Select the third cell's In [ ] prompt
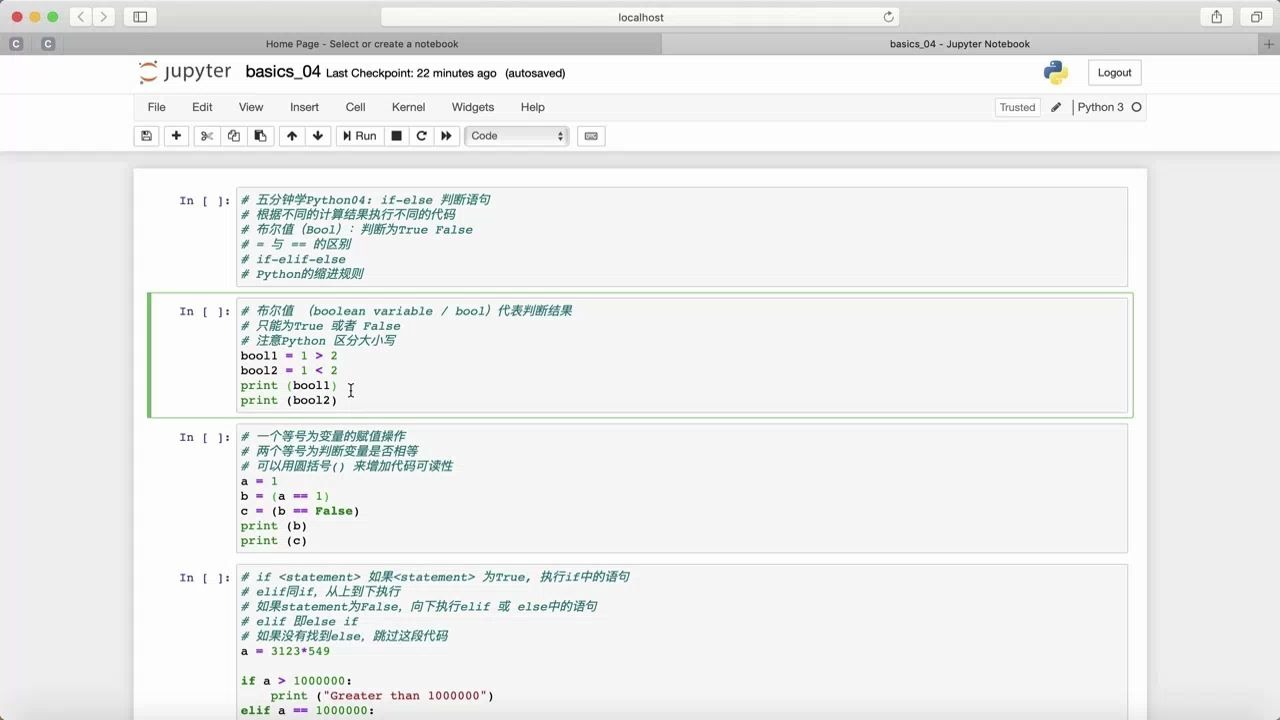Screen dimensions: 1280x720 click(x=205, y=437)
